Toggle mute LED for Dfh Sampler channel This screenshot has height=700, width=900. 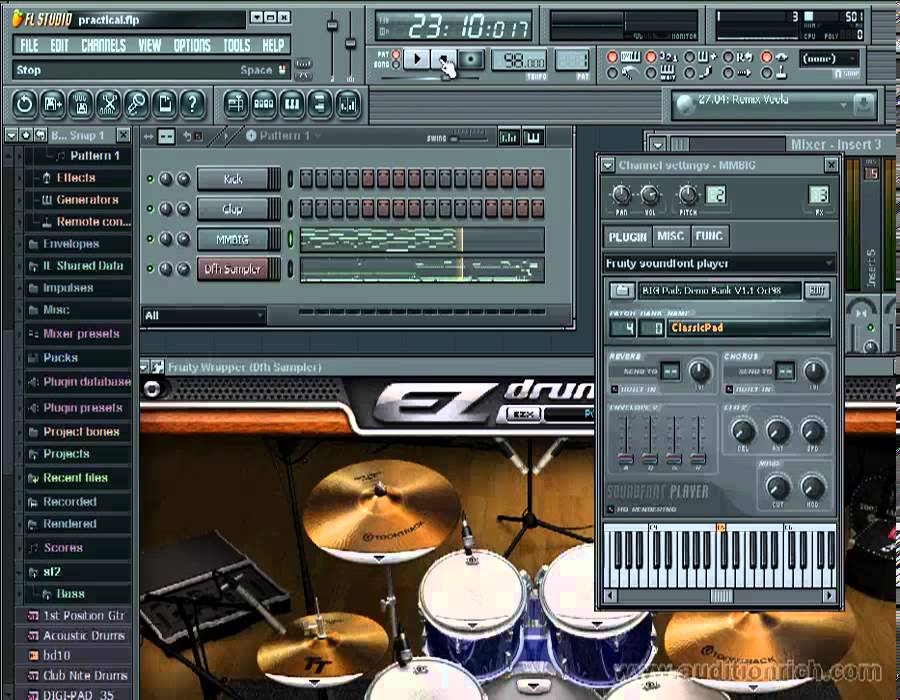[150, 269]
